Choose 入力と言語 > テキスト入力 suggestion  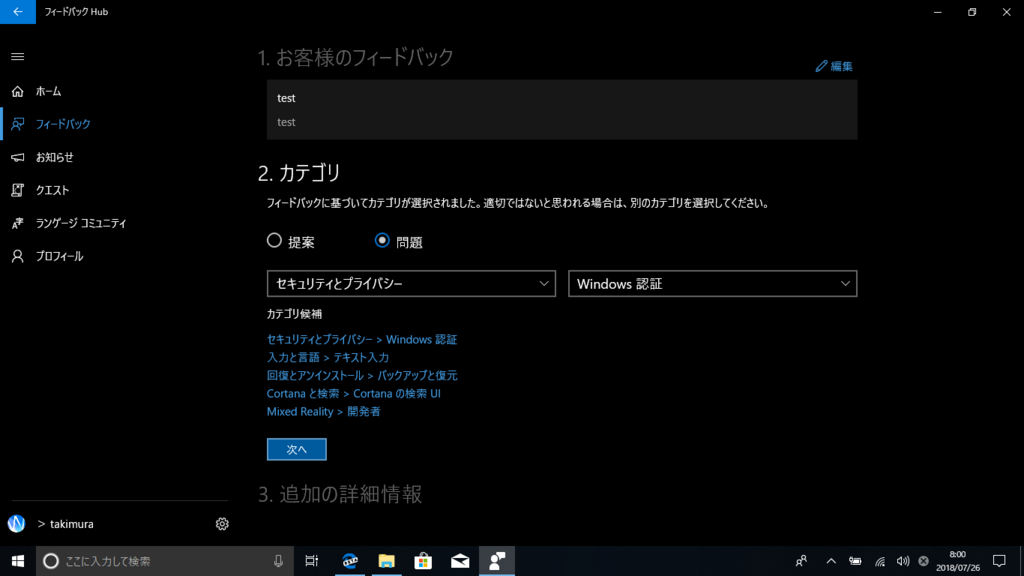[x=328, y=357]
